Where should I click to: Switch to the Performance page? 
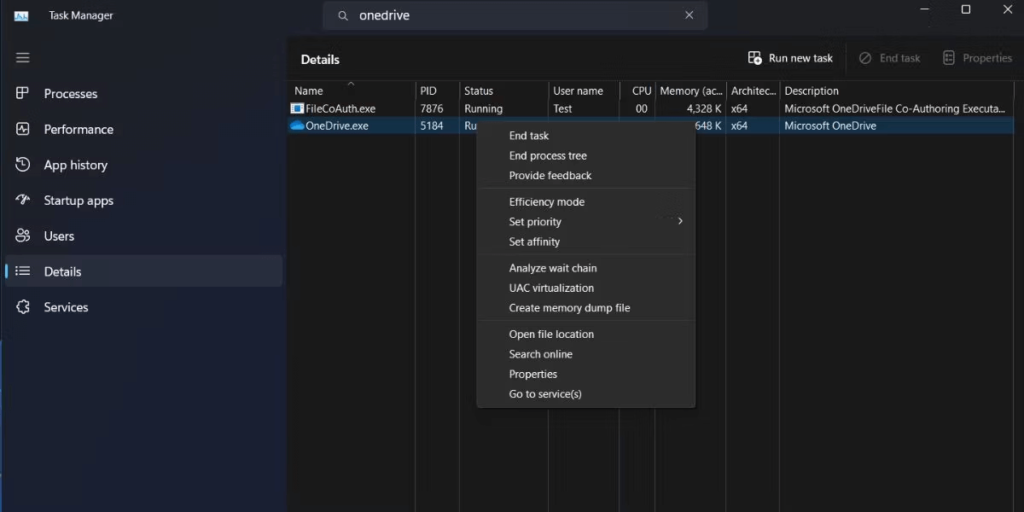[x=144, y=129]
